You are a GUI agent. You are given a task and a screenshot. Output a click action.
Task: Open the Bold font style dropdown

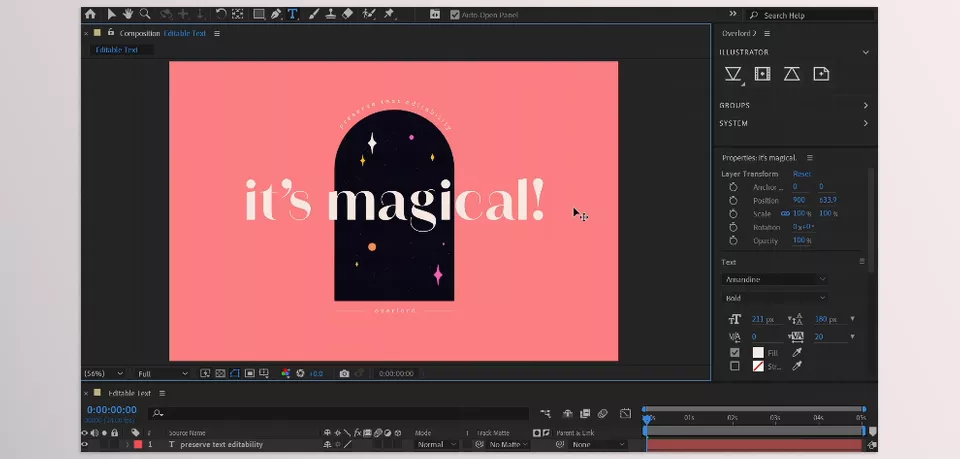[x=774, y=298]
